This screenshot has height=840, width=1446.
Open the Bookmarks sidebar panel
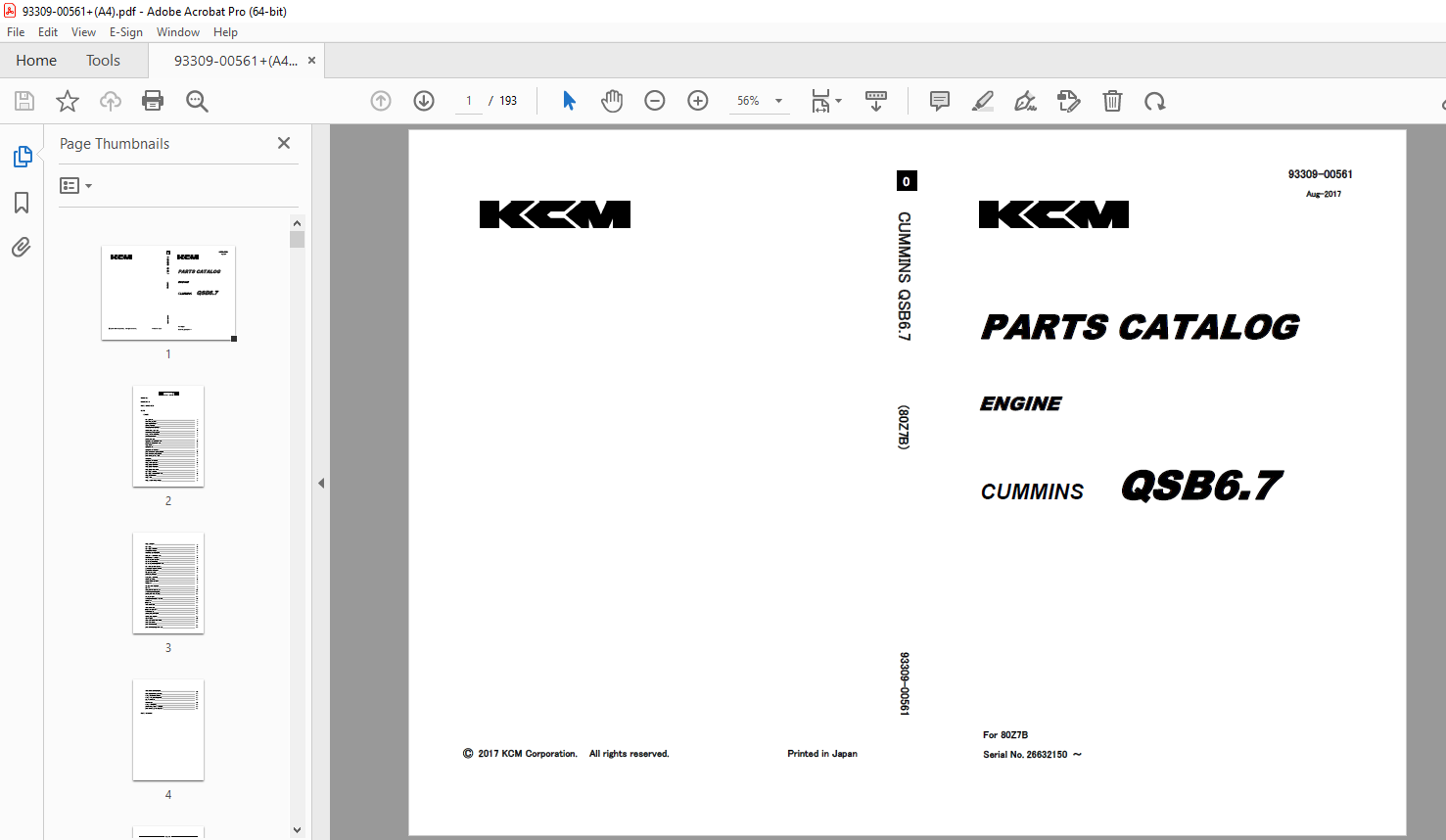(22, 203)
